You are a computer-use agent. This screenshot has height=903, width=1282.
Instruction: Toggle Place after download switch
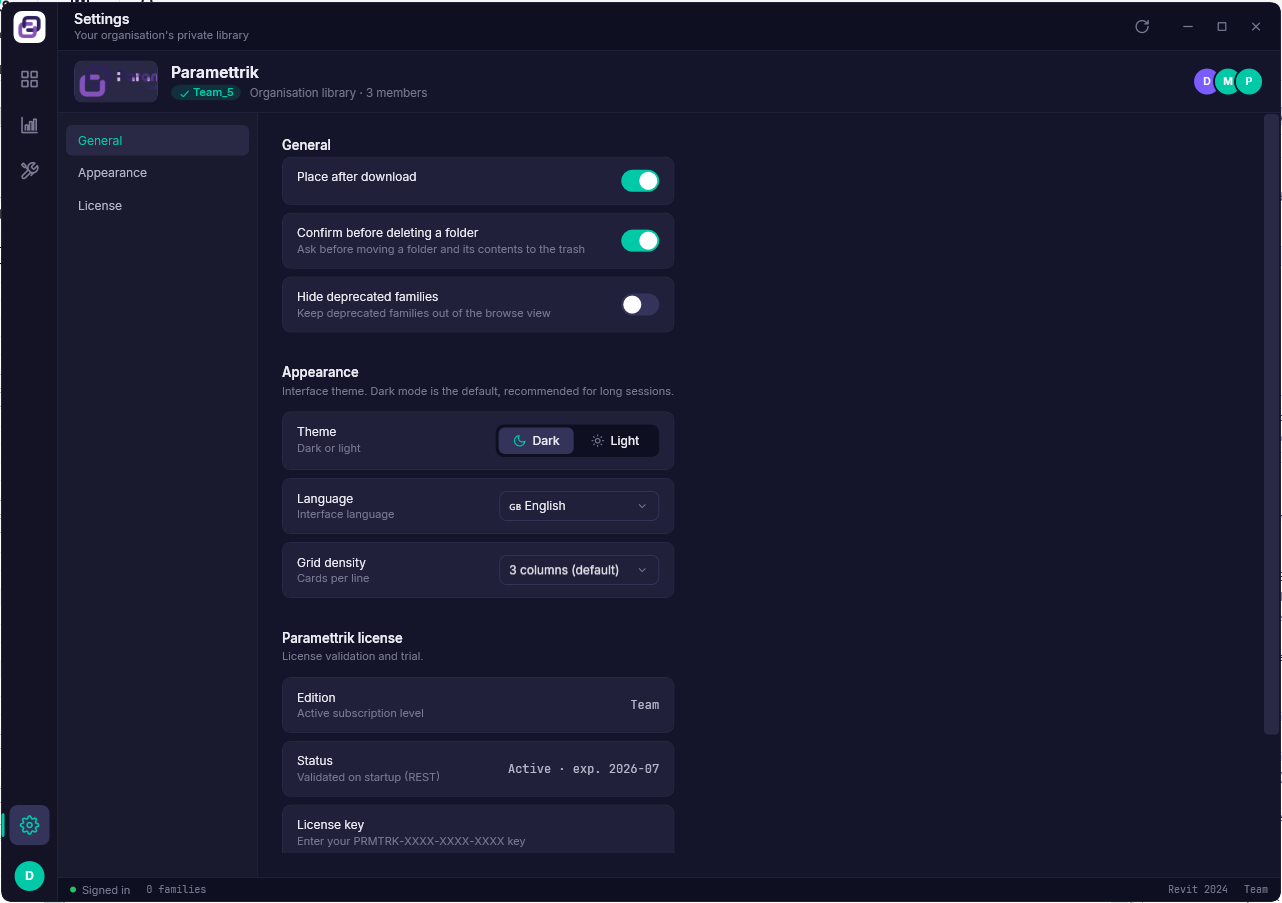(x=640, y=181)
